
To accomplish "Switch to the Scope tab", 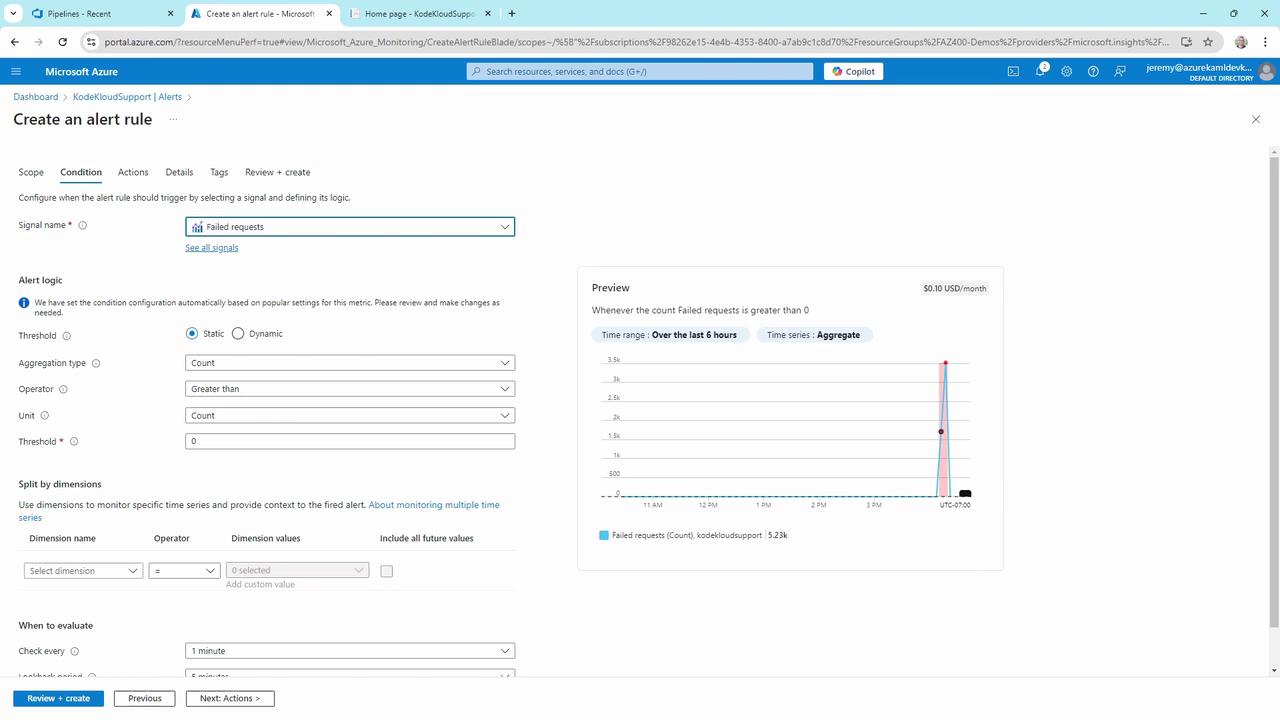I will click(31, 172).
